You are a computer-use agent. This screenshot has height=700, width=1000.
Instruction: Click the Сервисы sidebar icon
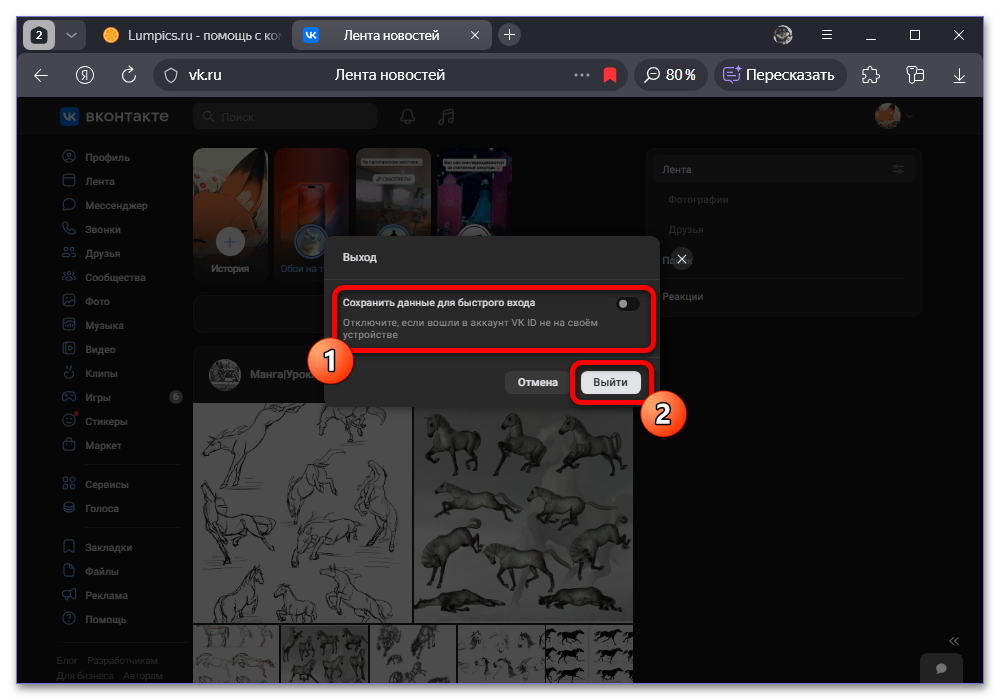pyautogui.click(x=69, y=484)
